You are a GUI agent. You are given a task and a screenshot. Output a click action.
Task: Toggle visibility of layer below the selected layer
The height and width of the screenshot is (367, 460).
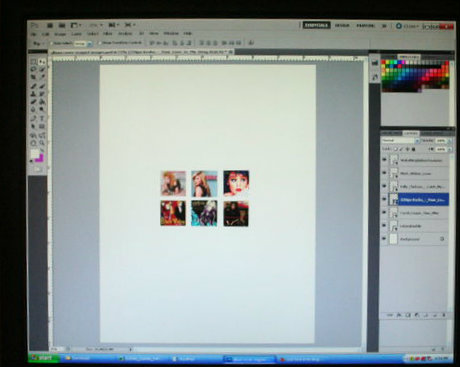coord(384,212)
